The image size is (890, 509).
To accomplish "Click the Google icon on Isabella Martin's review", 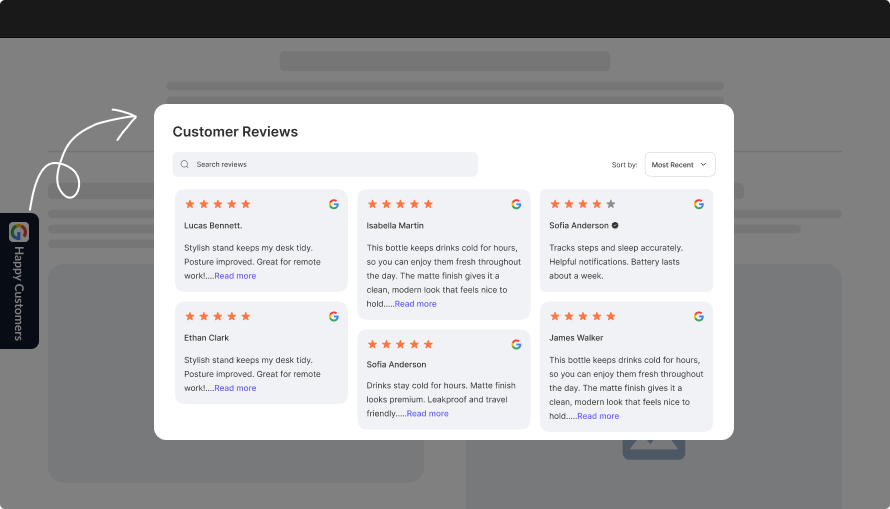I will (516, 204).
